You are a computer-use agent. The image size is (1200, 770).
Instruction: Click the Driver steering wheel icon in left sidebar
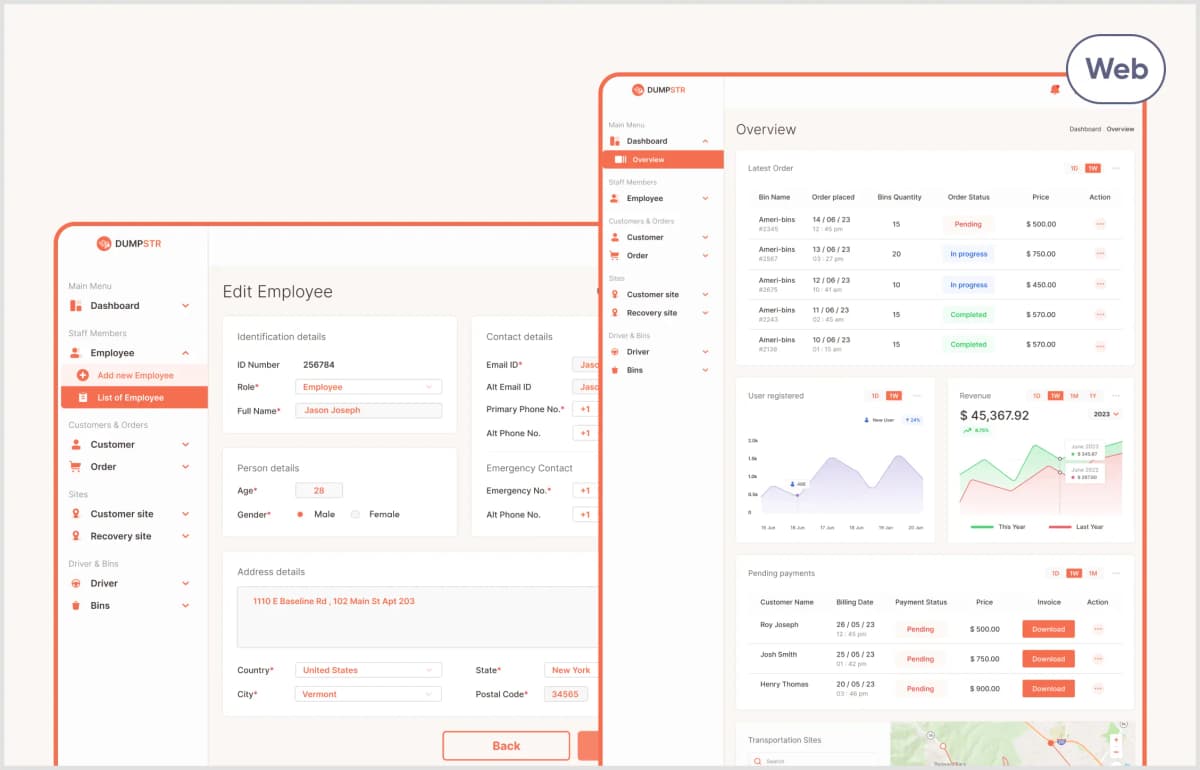75,584
